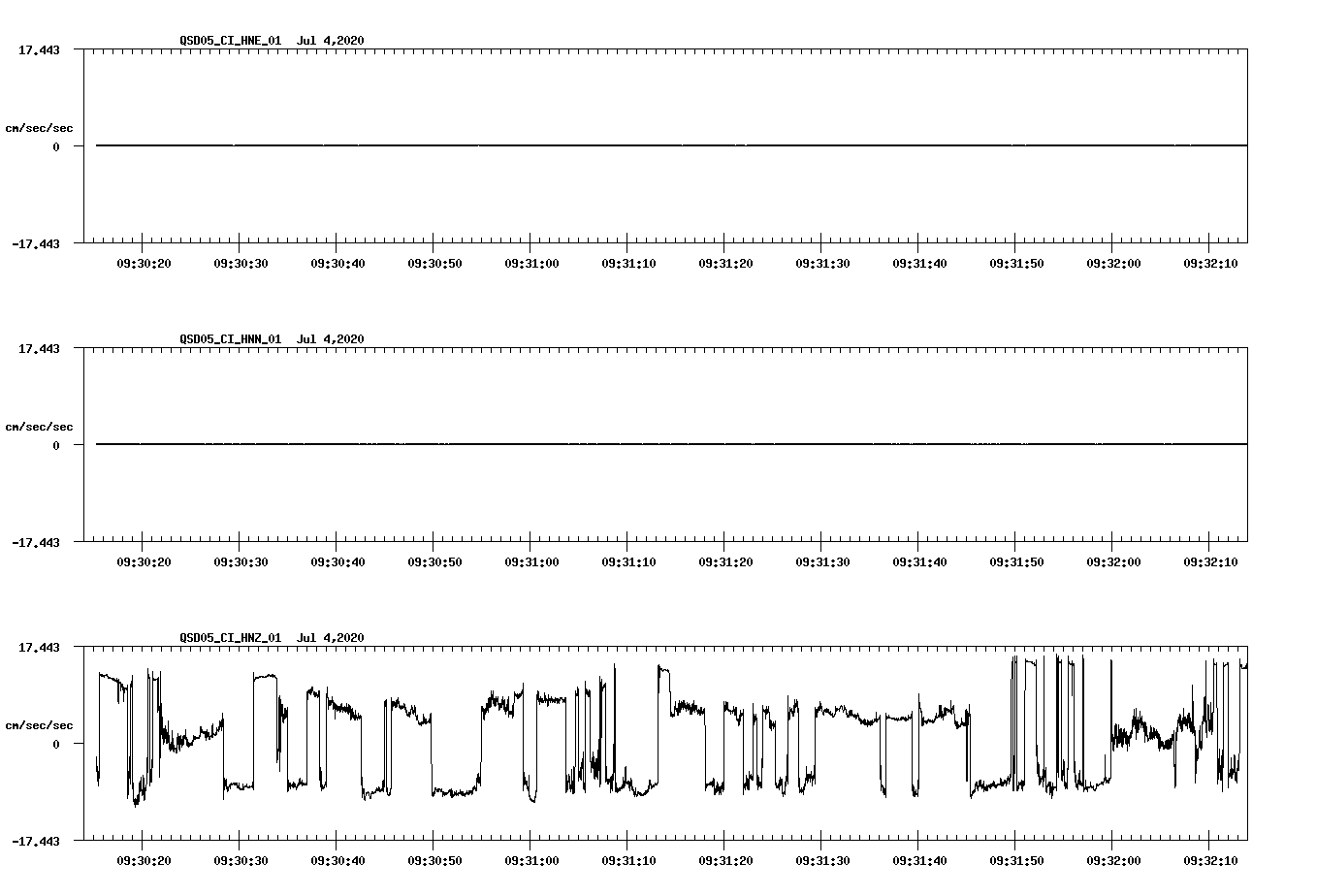Click the 09:30:50 time label under HNE plot
This screenshot has width=1317, height=896.
434,263
